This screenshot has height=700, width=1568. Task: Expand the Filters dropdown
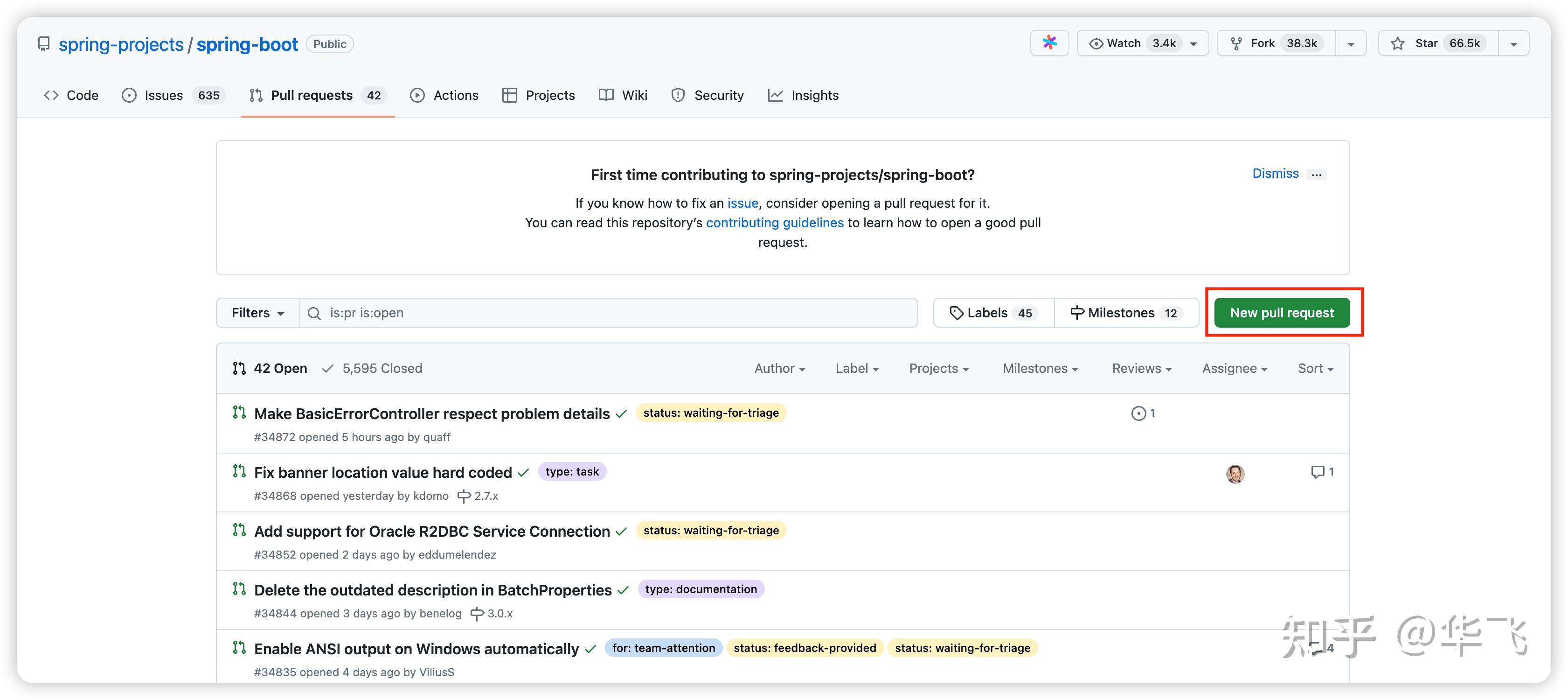tap(256, 313)
